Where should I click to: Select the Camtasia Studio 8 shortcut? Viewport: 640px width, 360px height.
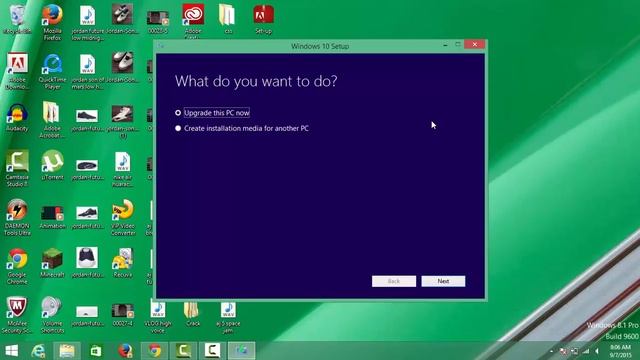tap(17, 168)
